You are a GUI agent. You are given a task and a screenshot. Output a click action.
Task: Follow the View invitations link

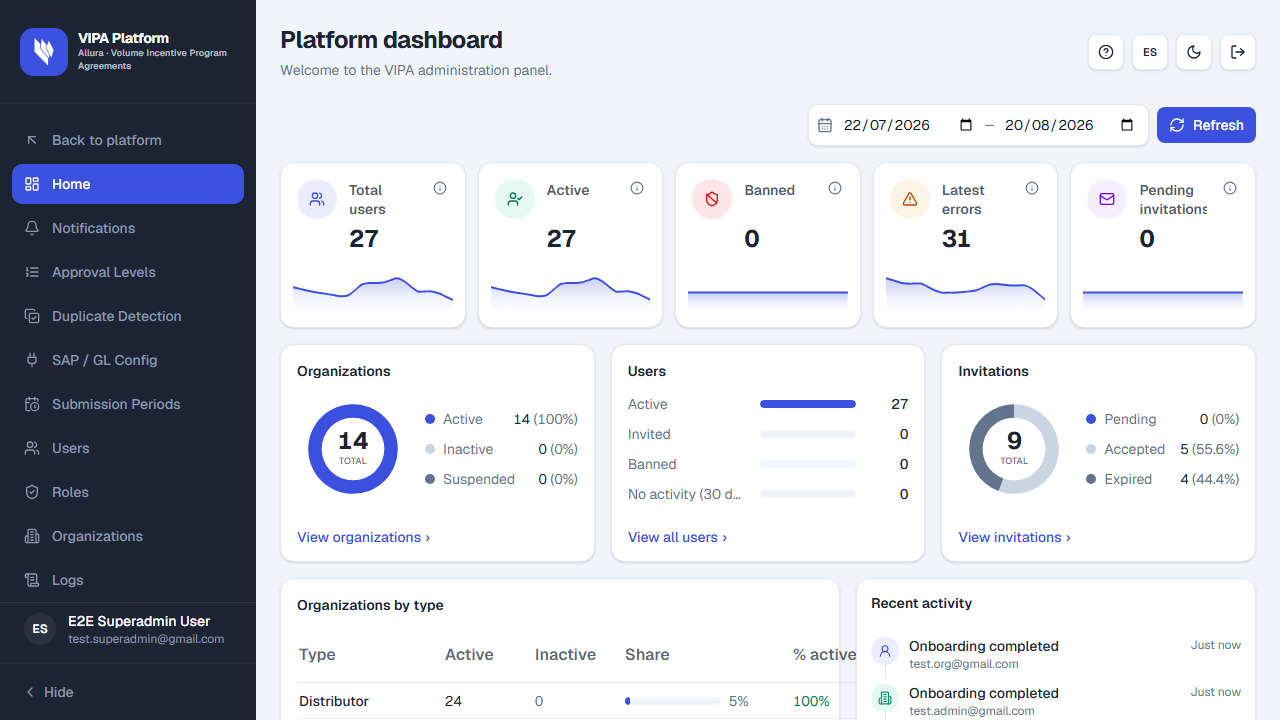click(1014, 537)
